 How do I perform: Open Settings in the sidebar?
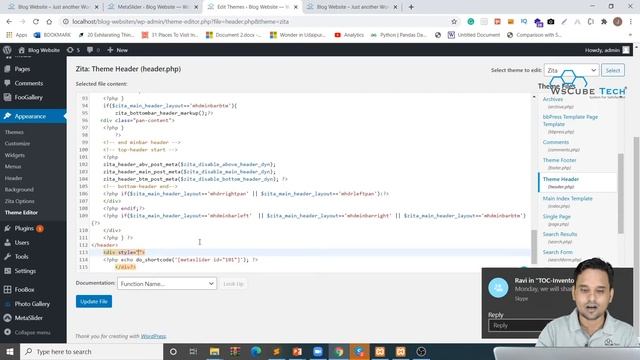(x=25, y=271)
